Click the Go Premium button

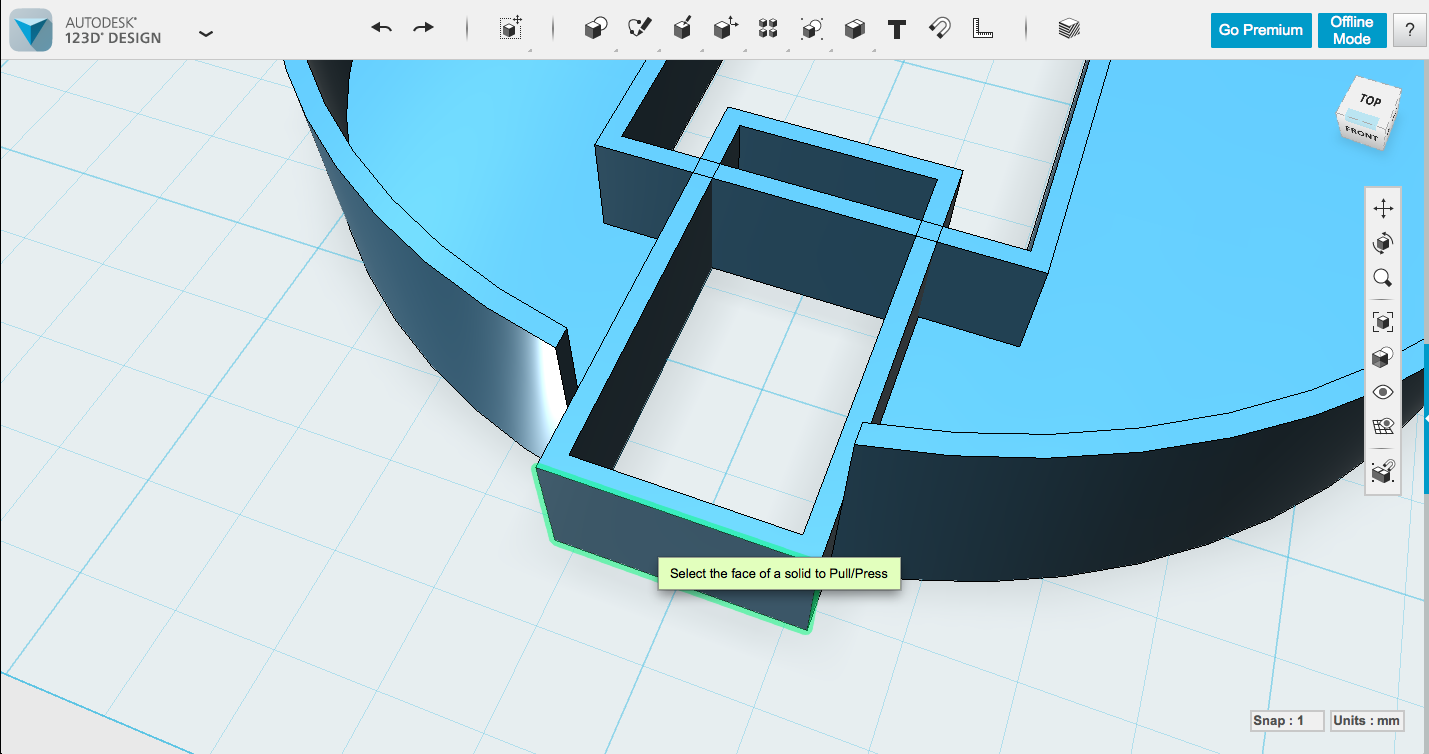coord(1261,30)
